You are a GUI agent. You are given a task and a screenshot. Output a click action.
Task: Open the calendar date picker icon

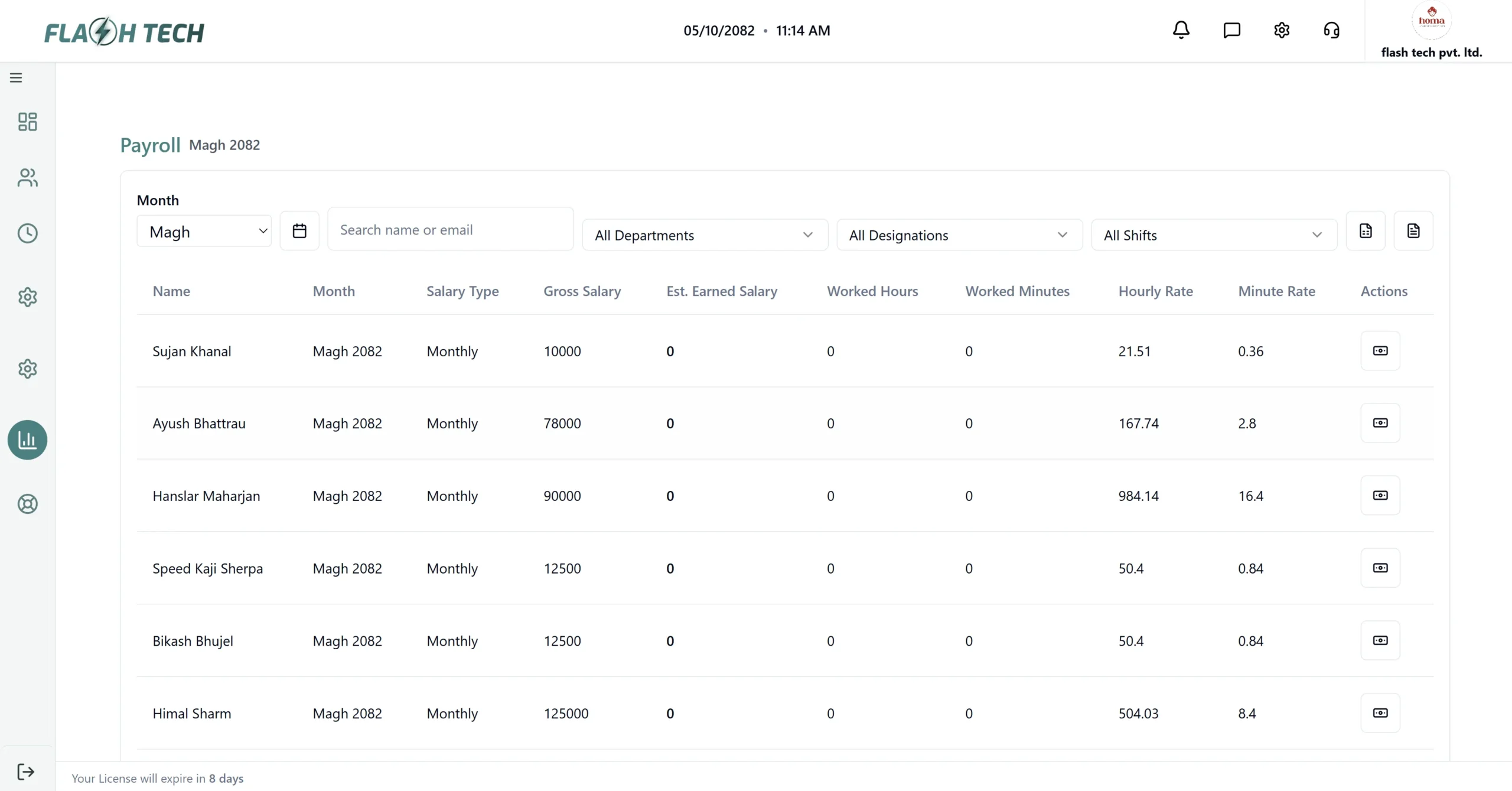[299, 230]
